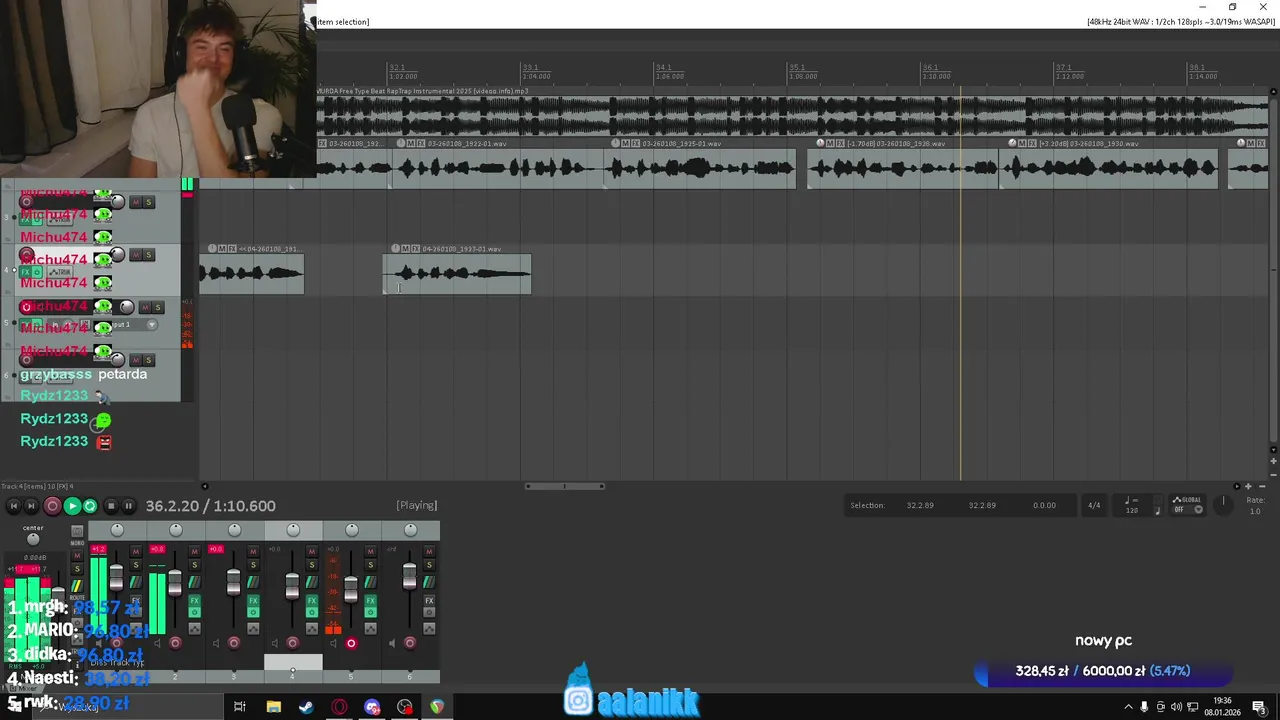
Task: Mute mixer channel 5
Action: (x=370, y=552)
